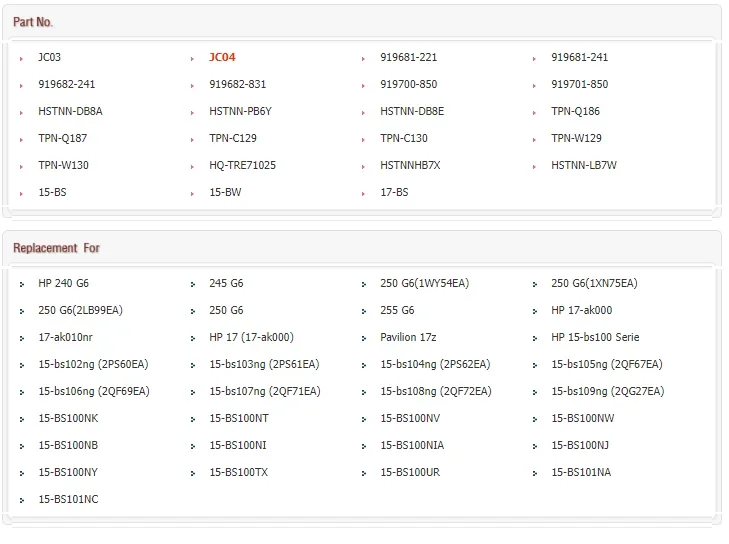Choose the 15-BS100NB model
This screenshot has height=544, width=729.
tap(68, 445)
